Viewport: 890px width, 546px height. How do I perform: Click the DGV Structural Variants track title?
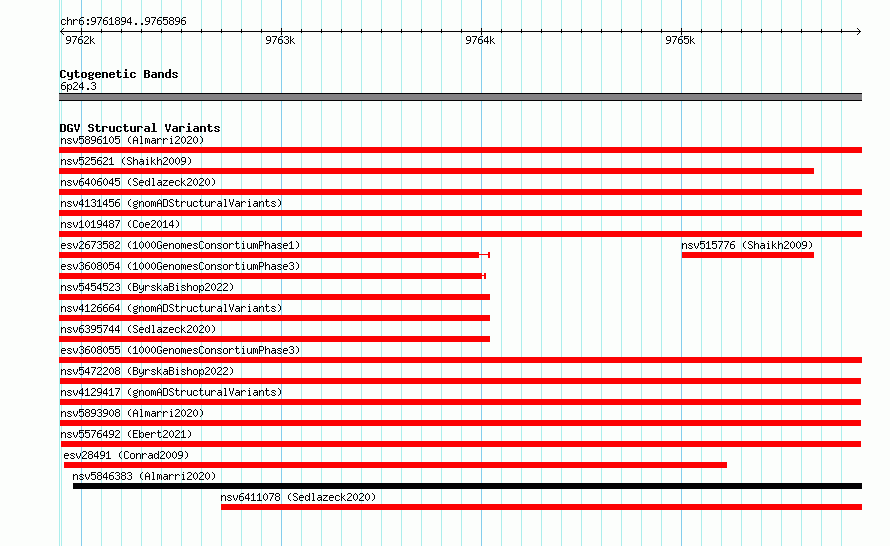pos(140,128)
